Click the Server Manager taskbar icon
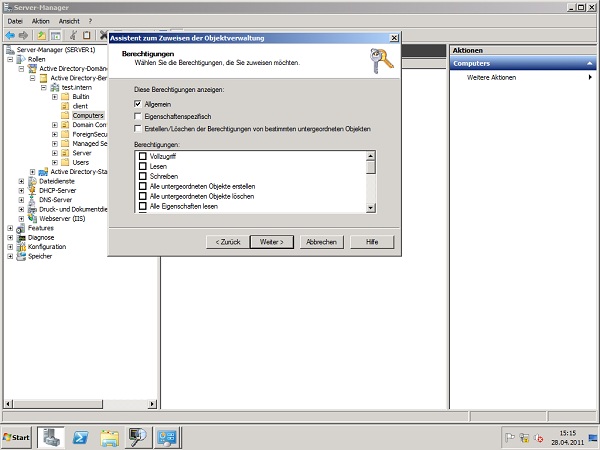 [x=51, y=437]
